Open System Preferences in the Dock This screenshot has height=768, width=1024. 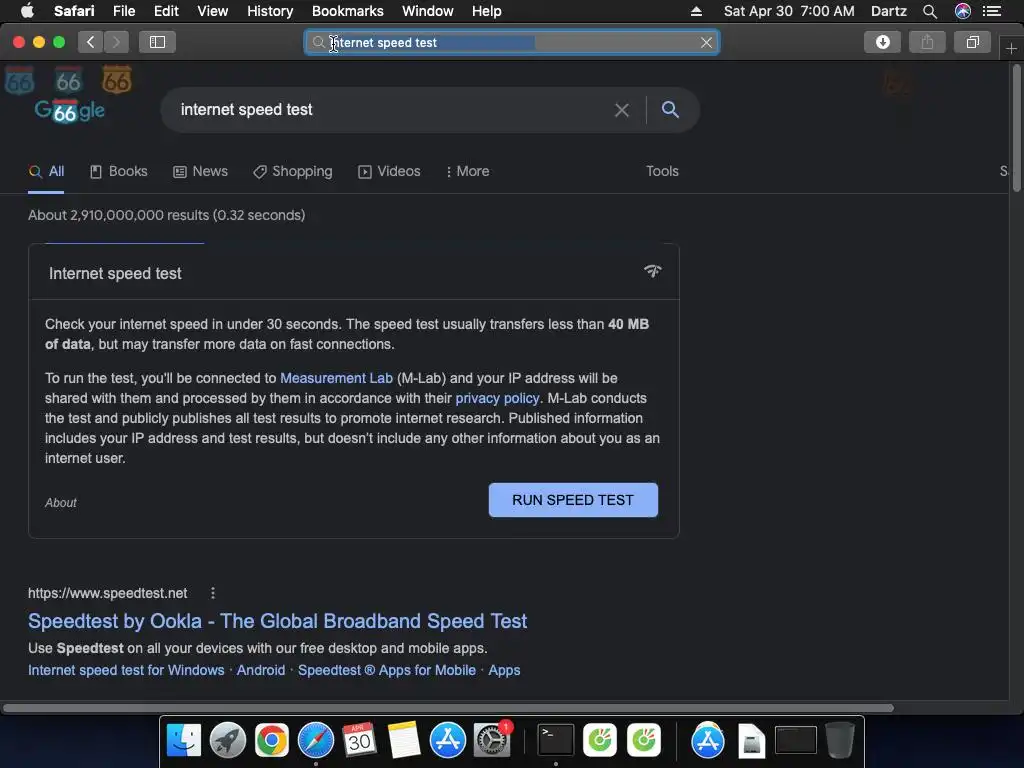pyautogui.click(x=491, y=741)
